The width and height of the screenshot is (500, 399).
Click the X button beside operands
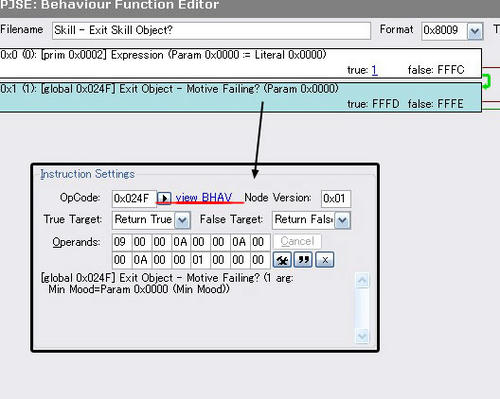[325, 260]
